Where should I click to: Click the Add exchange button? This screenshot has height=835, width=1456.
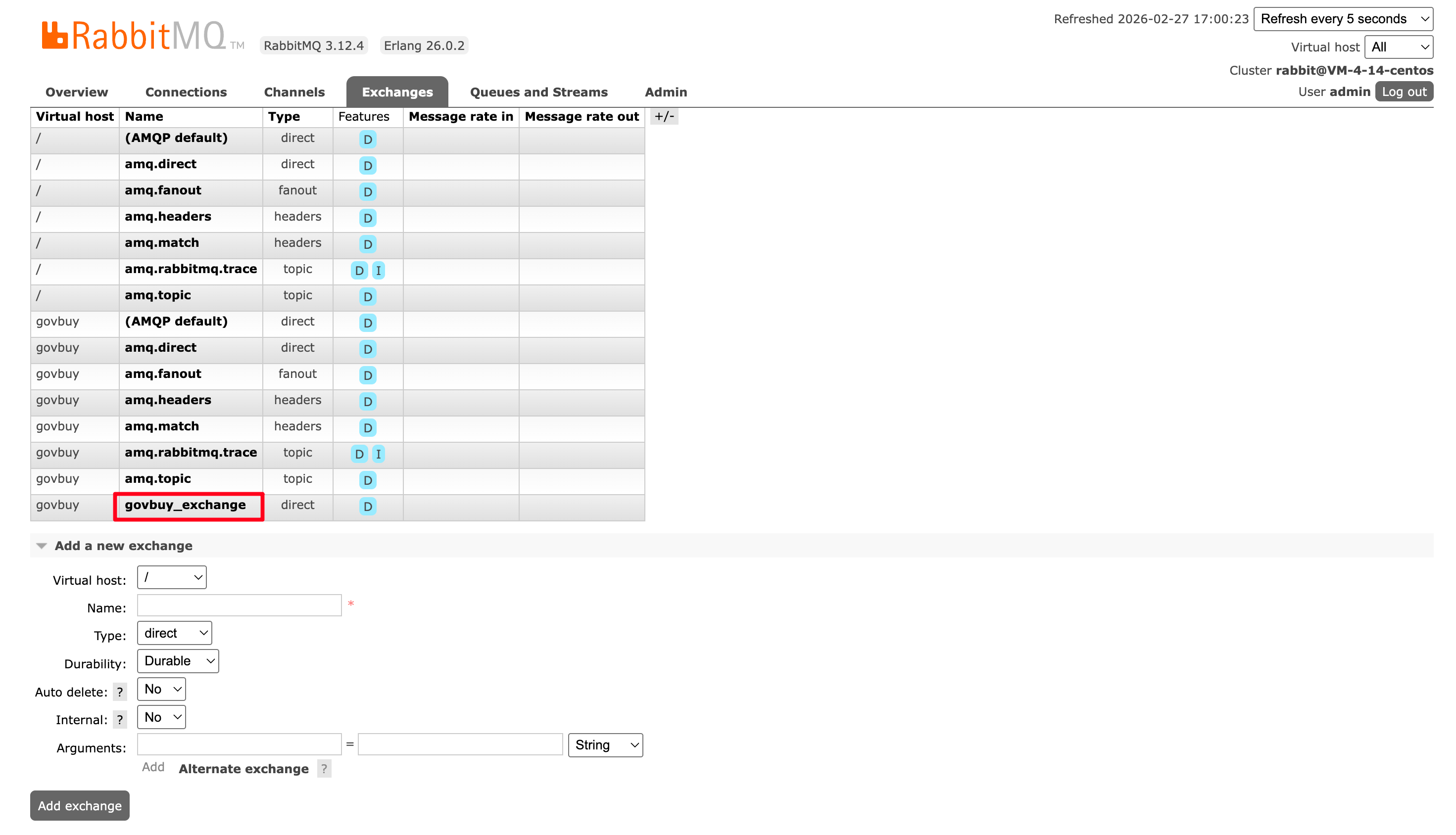[80, 806]
